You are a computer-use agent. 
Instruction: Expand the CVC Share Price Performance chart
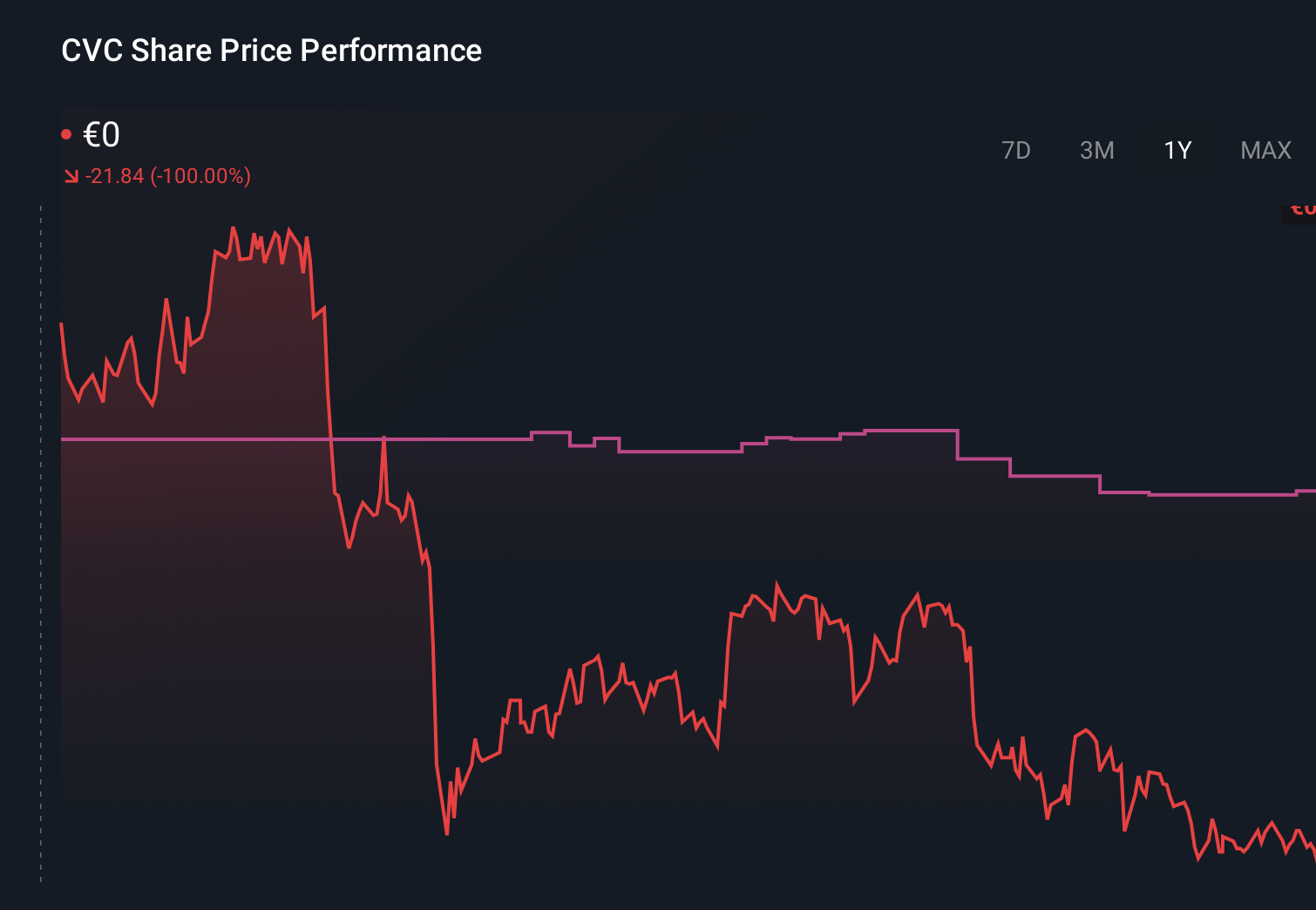pos(270,51)
